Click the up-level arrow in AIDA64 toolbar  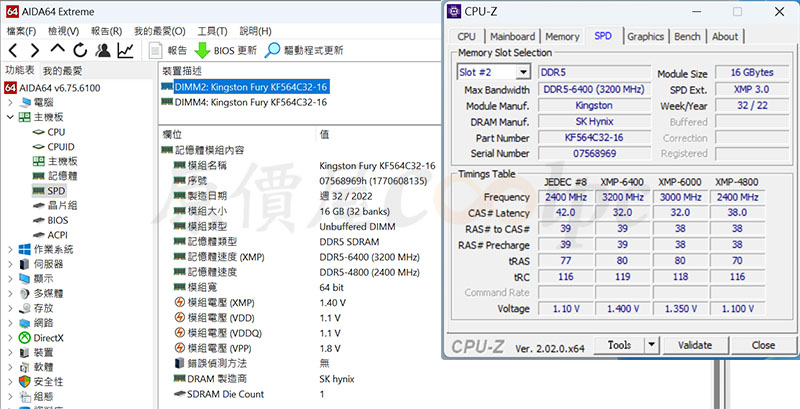(58, 49)
